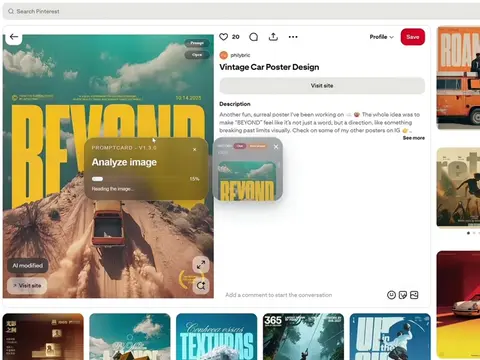Open the orange ROAM van poster pin

click(458, 78)
